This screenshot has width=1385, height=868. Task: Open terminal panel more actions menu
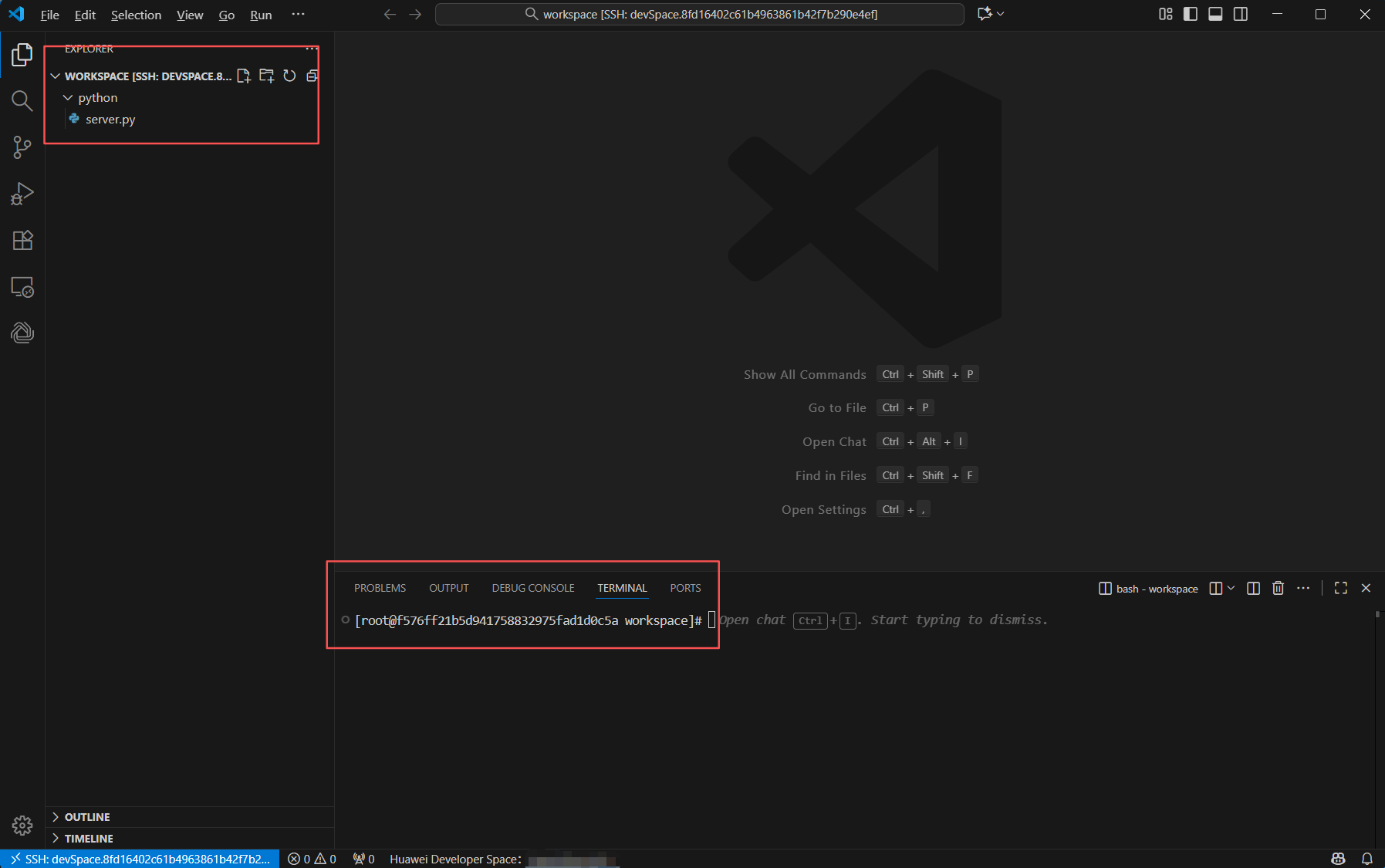1303,588
